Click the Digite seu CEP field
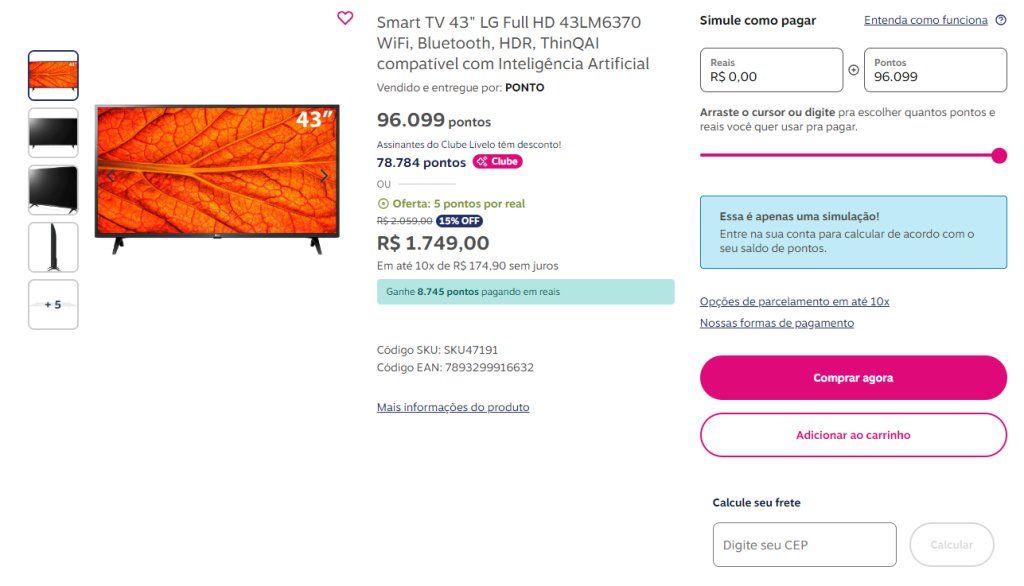This screenshot has width=1024, height=586. 805,544
